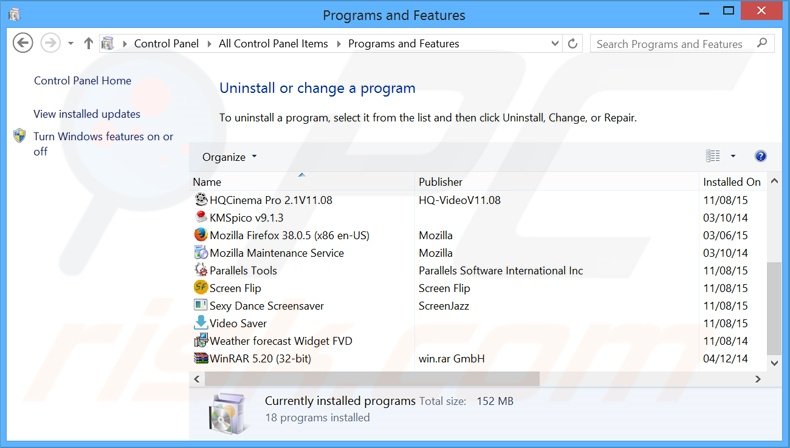790x448 pixels.
Task: Click the installed programs disc icon
Action: 228,413
